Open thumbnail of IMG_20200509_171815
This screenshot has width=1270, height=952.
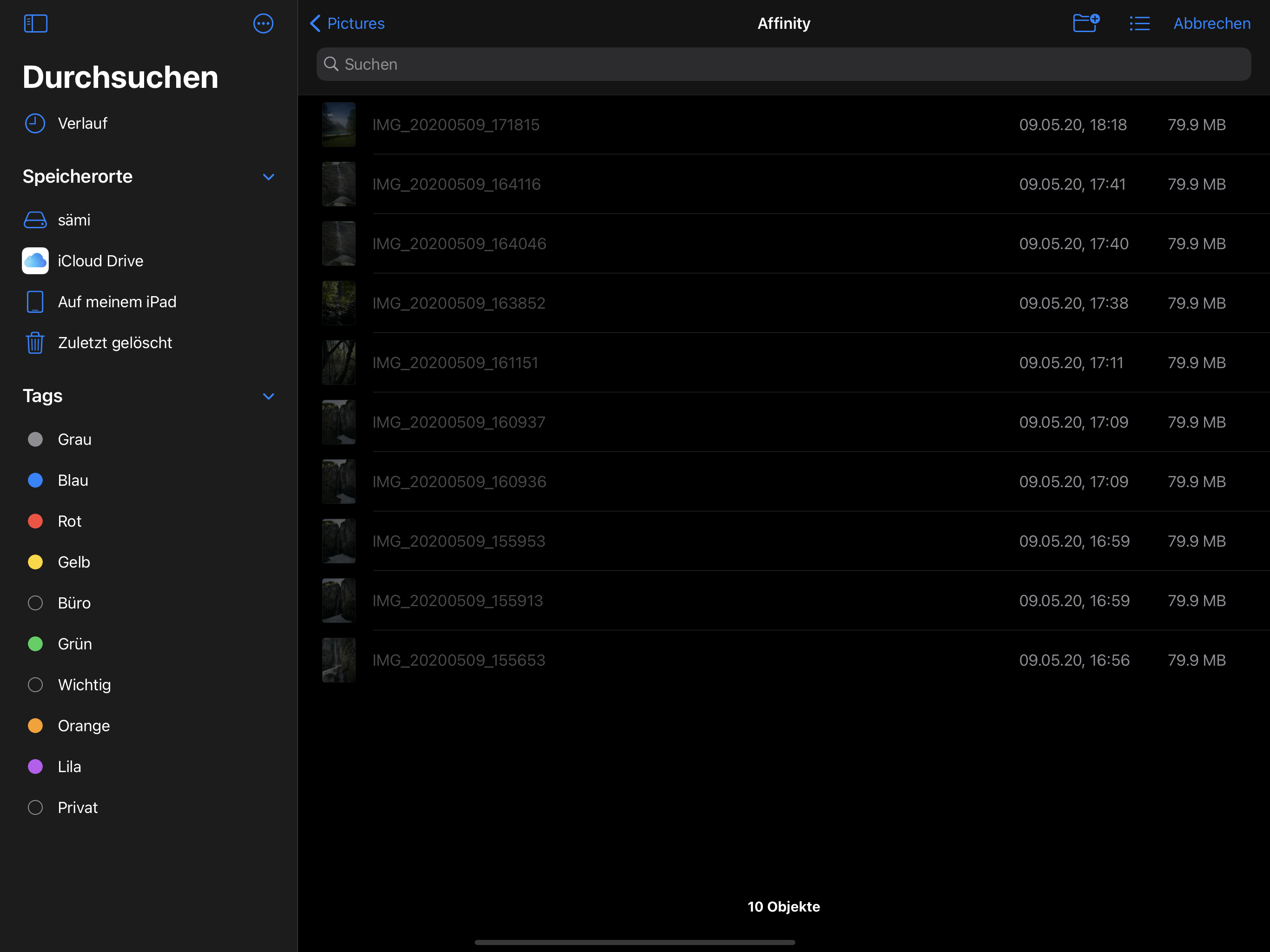point(339,125)
